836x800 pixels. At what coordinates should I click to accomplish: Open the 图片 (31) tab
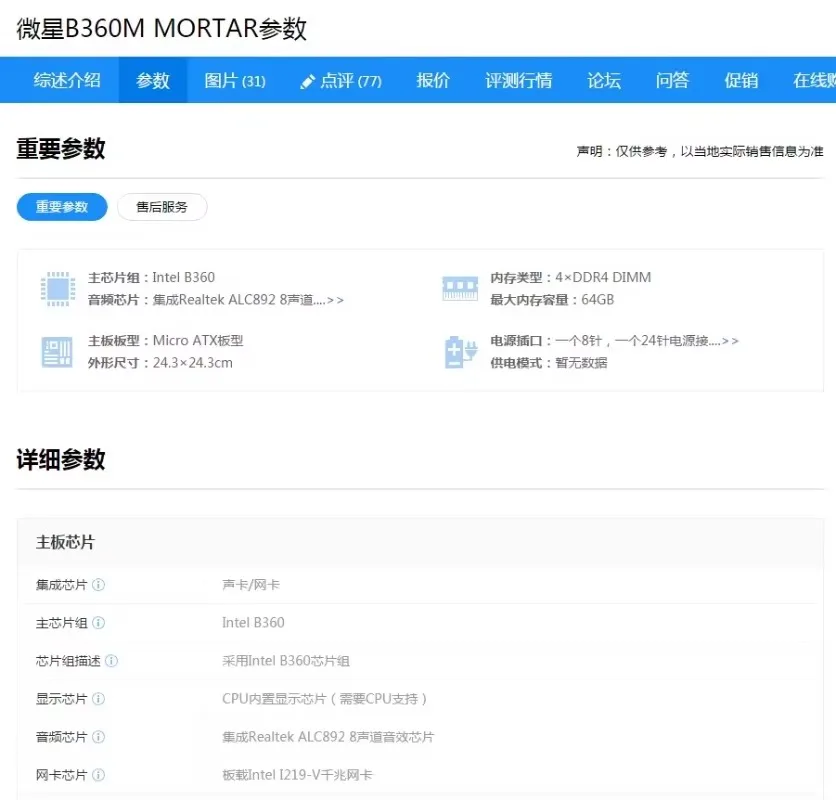coord(235,81)
